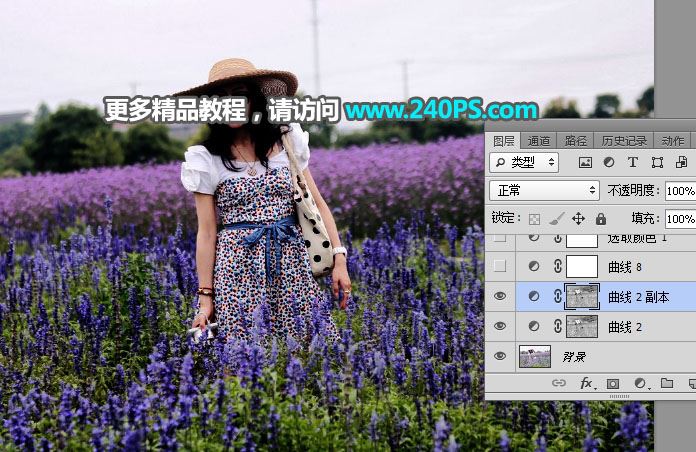Toggle lock image pixels brush icon
The width and height of the screenshot is (696, 452).
(x=557, y=218)
